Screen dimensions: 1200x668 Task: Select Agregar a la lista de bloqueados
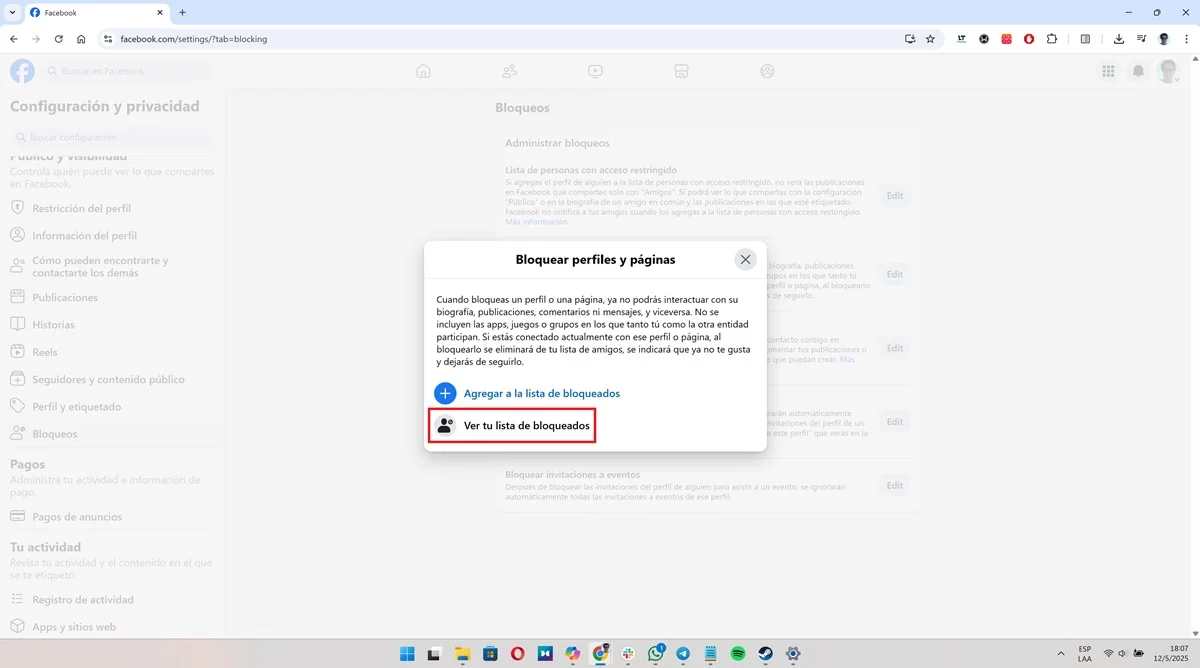(541, 393)
